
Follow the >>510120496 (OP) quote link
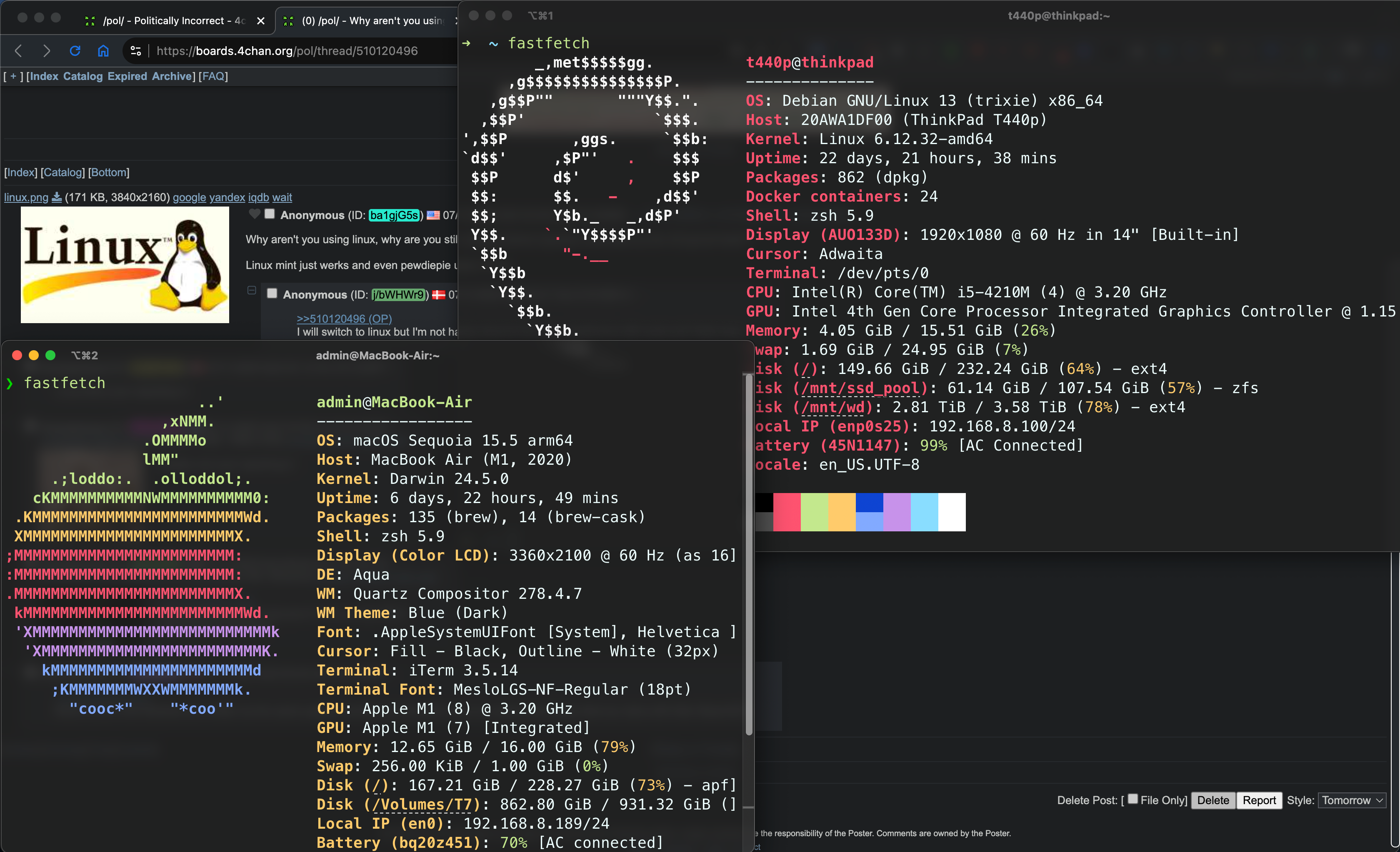[x=344, y=319]
